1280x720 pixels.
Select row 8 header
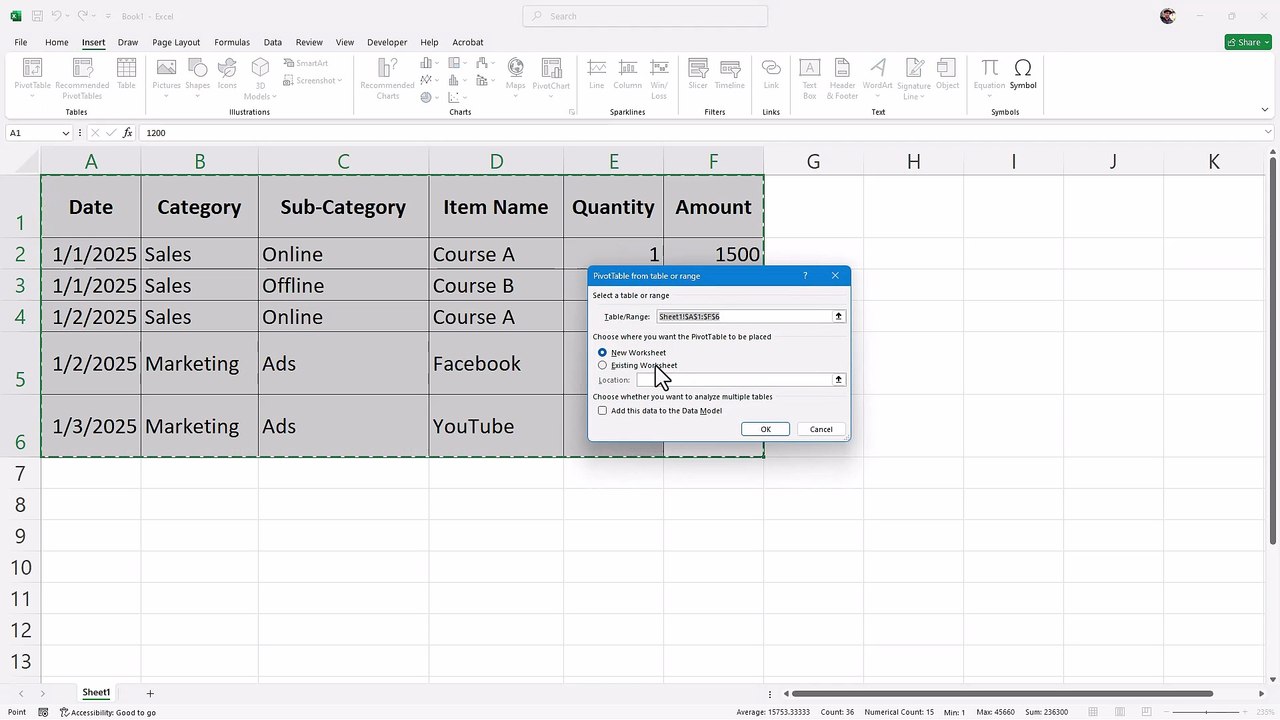[20, 504]
